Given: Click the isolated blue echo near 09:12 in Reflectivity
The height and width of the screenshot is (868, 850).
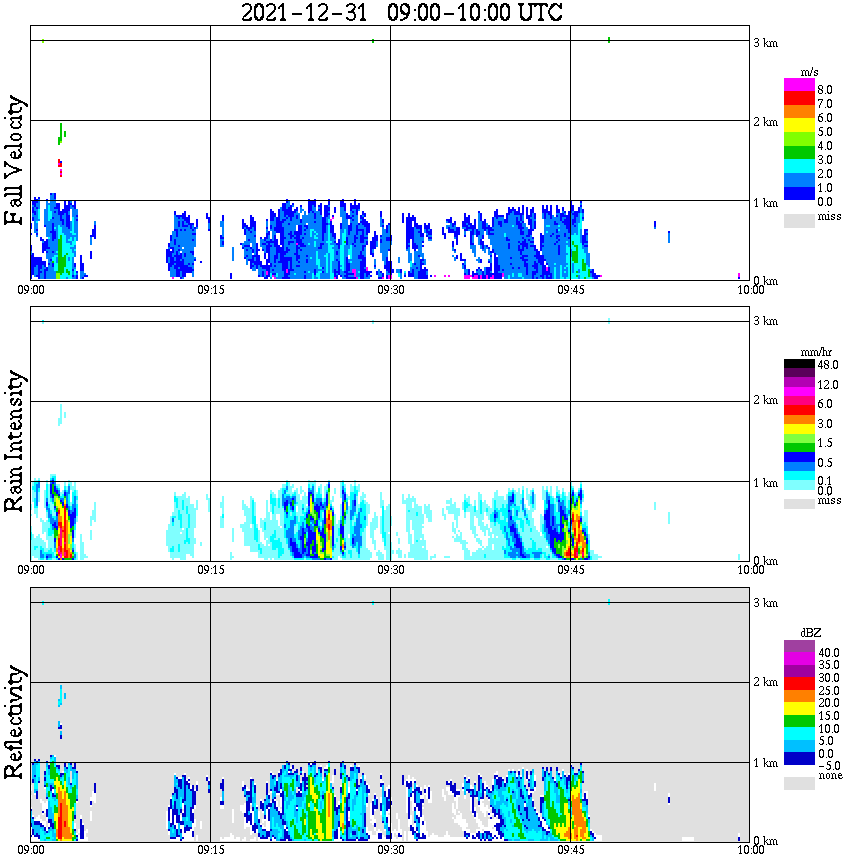Looking at the screenshot, I should tap(182, 807).
